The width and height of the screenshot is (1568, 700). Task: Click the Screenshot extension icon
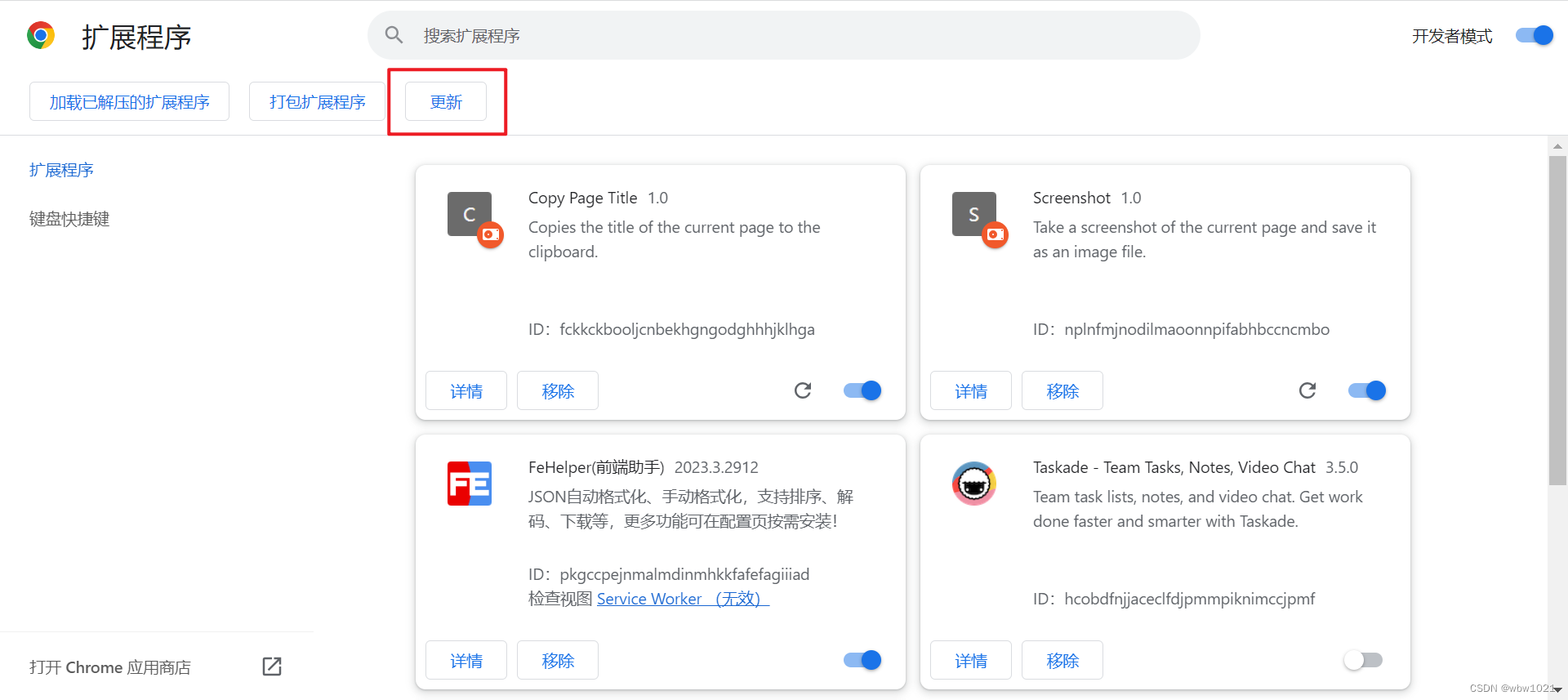974,214
